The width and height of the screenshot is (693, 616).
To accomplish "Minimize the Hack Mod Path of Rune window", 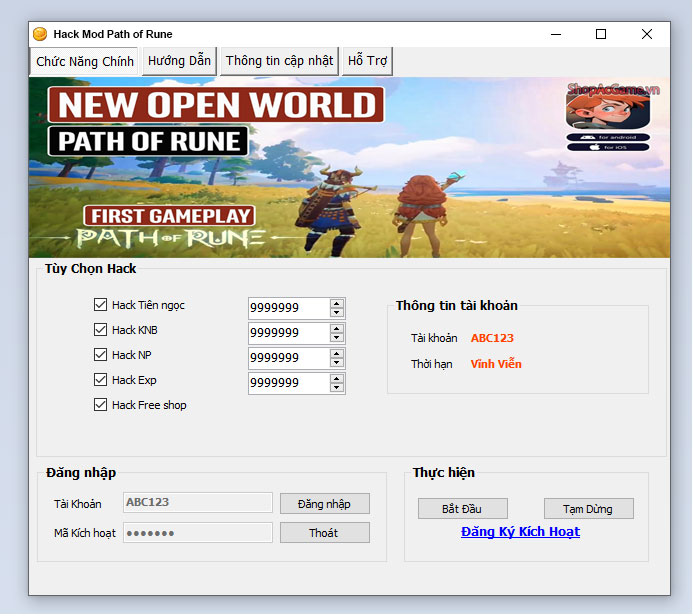I will click(x=556, y=34).
